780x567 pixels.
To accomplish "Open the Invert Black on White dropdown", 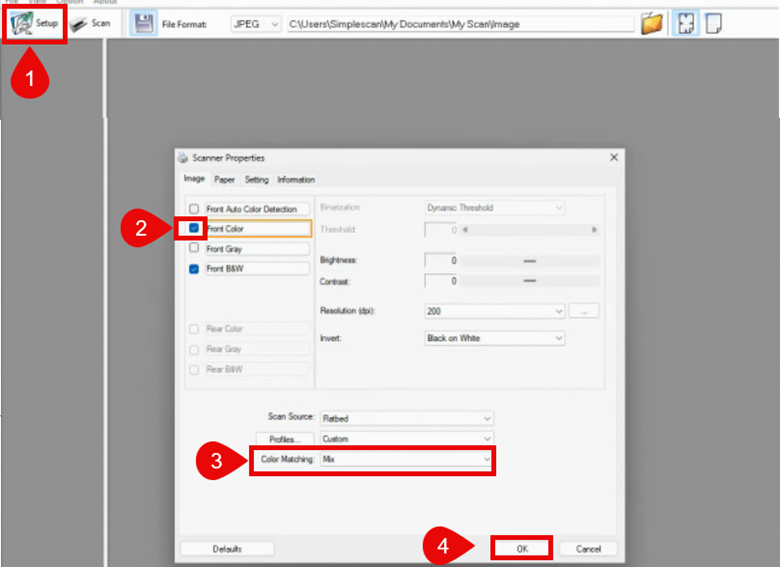I will click(x=494, y=338).
